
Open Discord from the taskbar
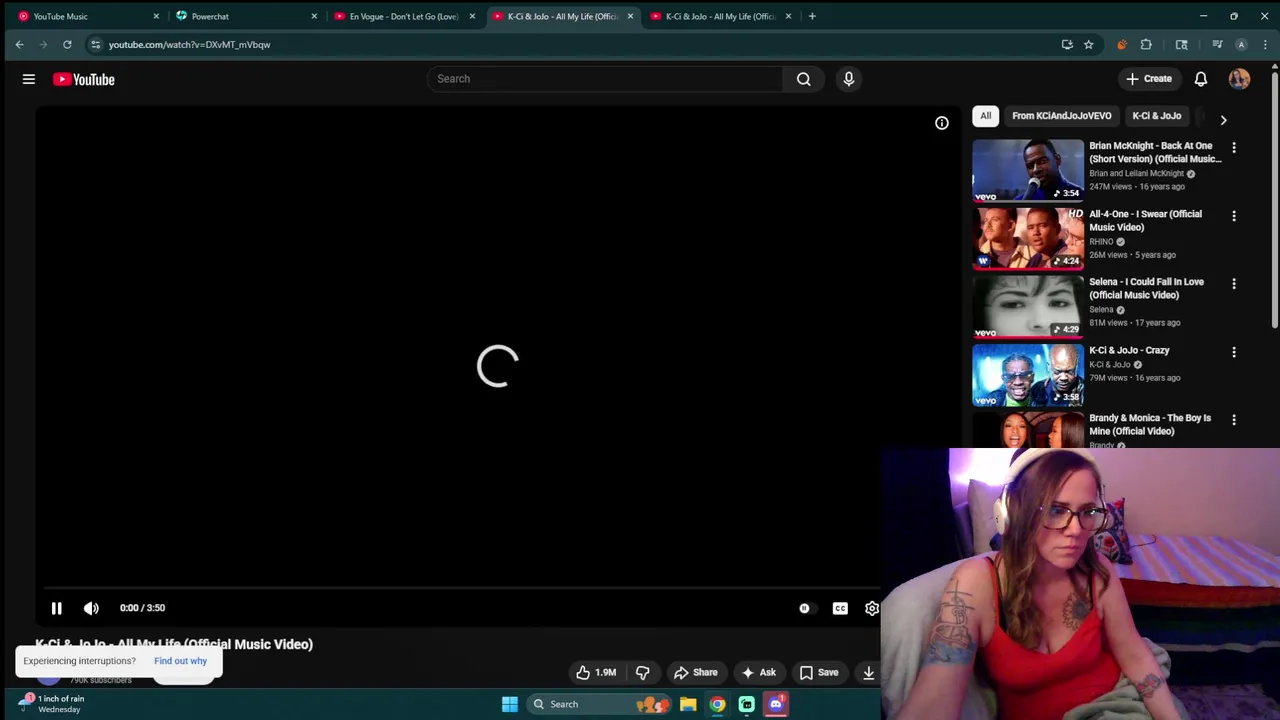pos(776,704)
